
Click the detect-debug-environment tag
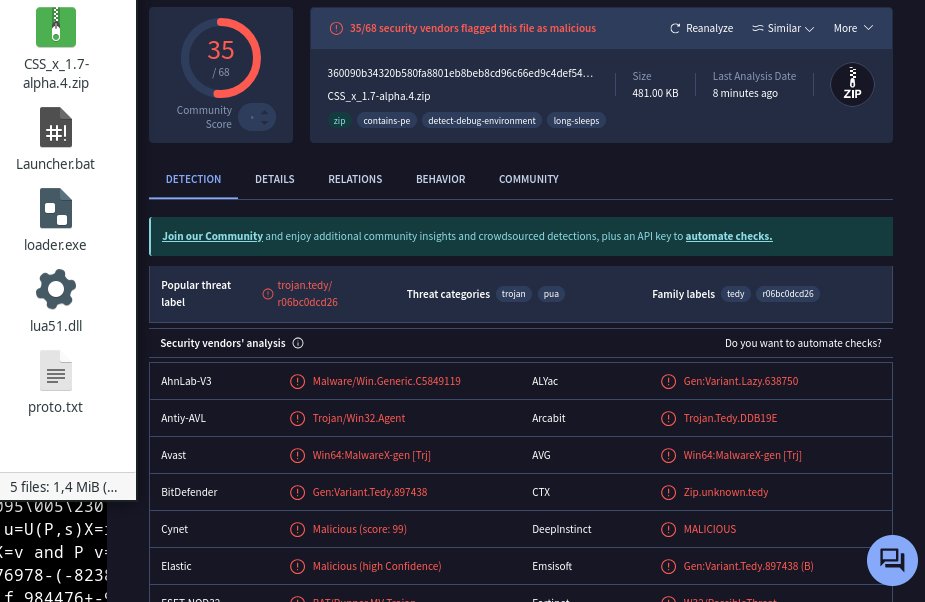click(481, 120)
